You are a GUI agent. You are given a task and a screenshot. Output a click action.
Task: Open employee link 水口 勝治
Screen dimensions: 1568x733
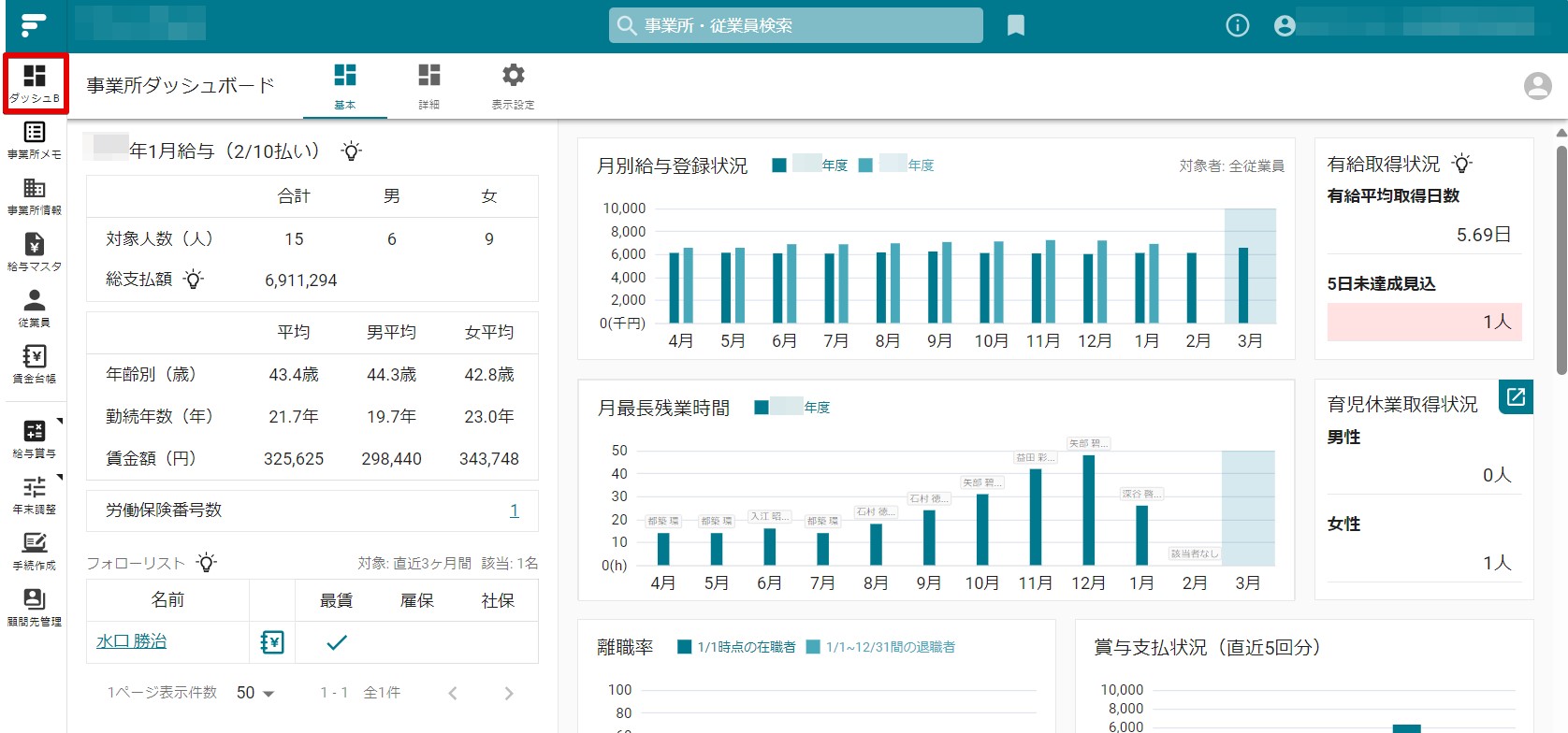pos(131,641)
